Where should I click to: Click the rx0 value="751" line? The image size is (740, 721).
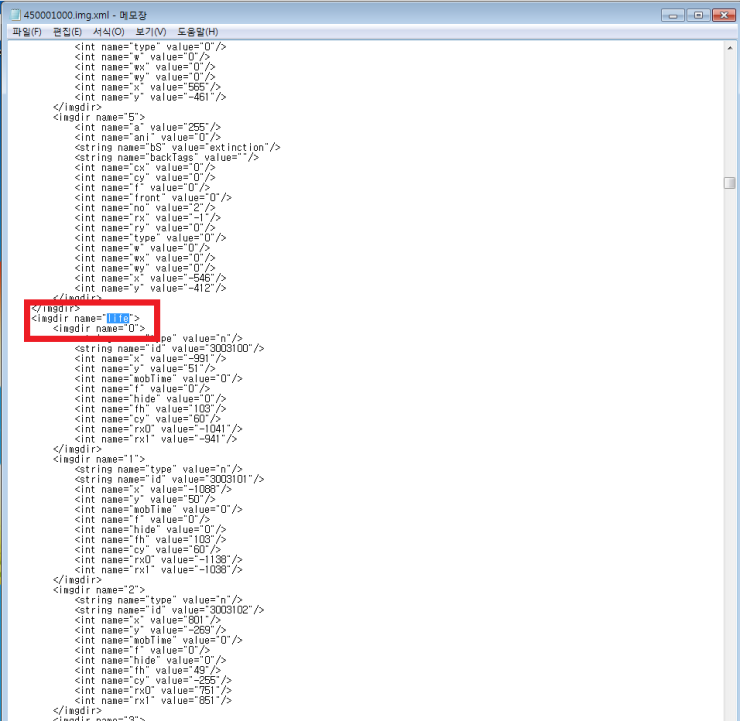pyautogui.click(x=153, y=691)
